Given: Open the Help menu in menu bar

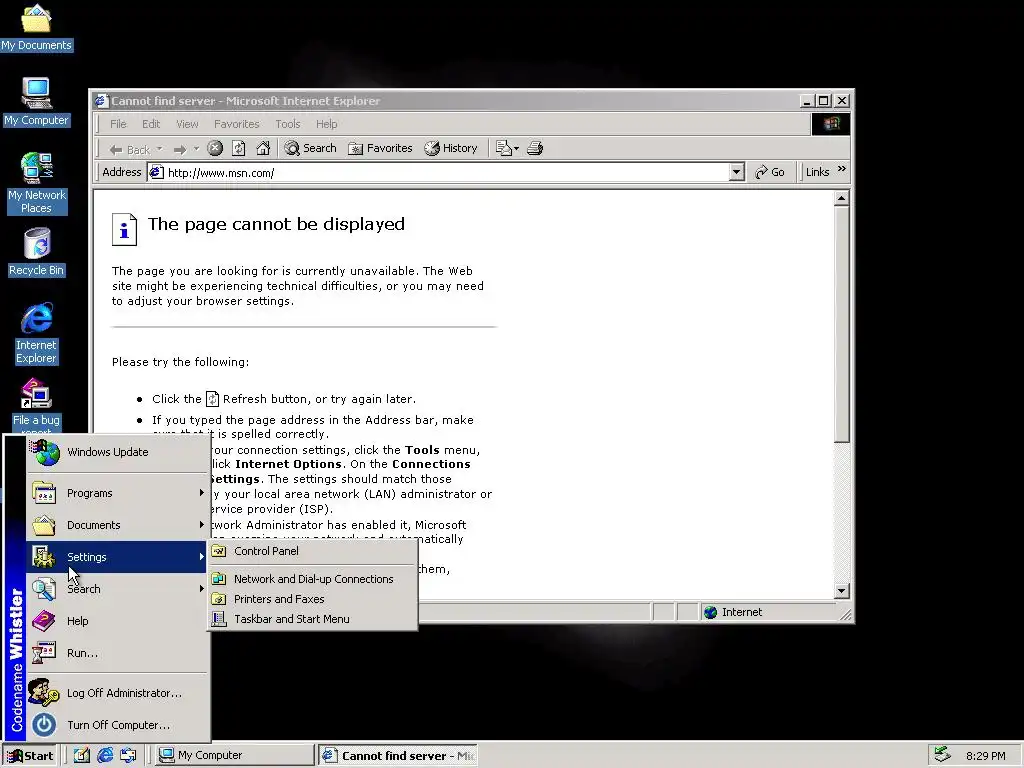Looking at the screenshot, I should (327, 124).
